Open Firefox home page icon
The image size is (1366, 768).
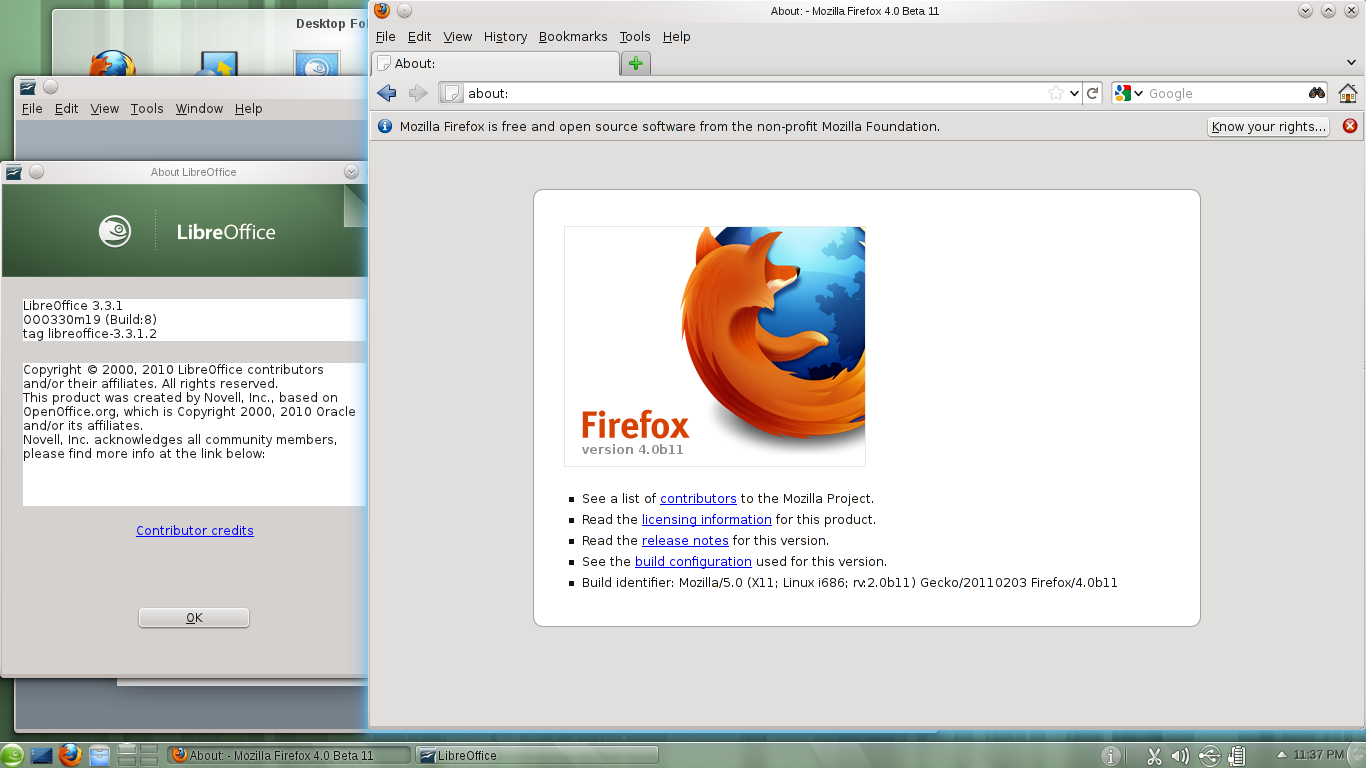(x=1348, y=93)
